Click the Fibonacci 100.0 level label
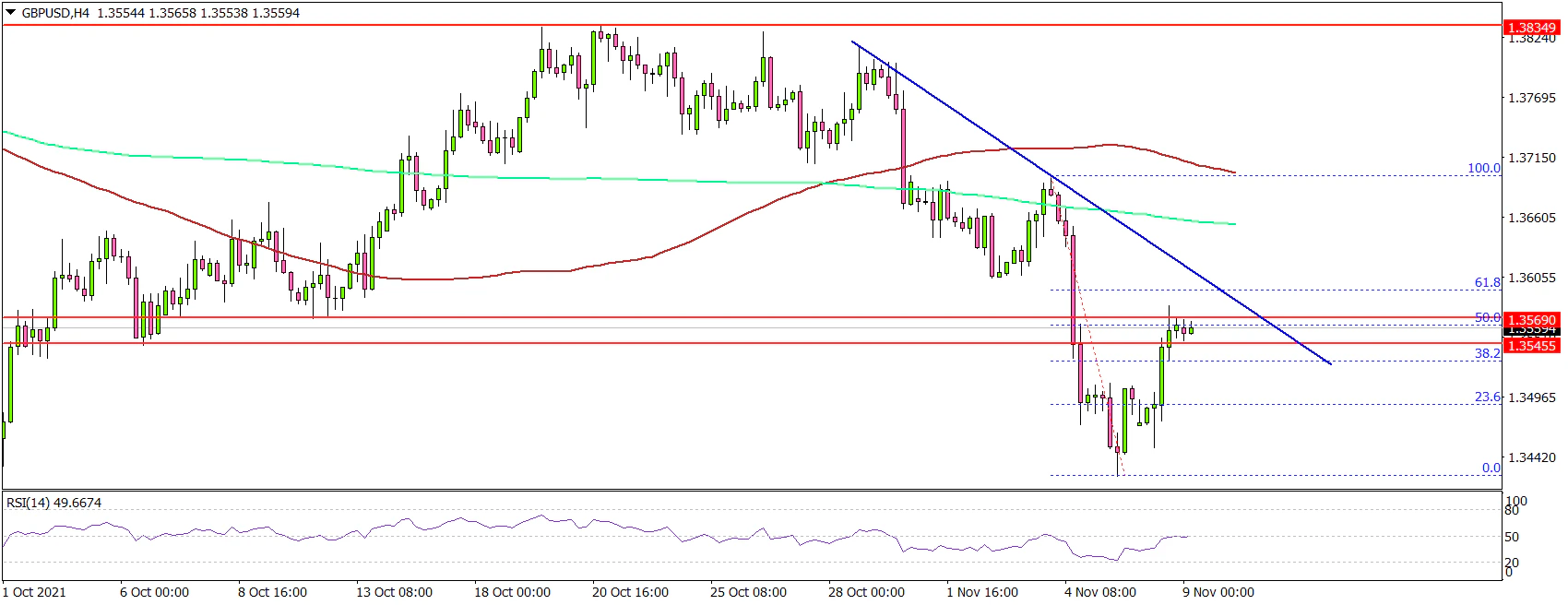The image size is (1568, 605). [x=1483, y=169]
